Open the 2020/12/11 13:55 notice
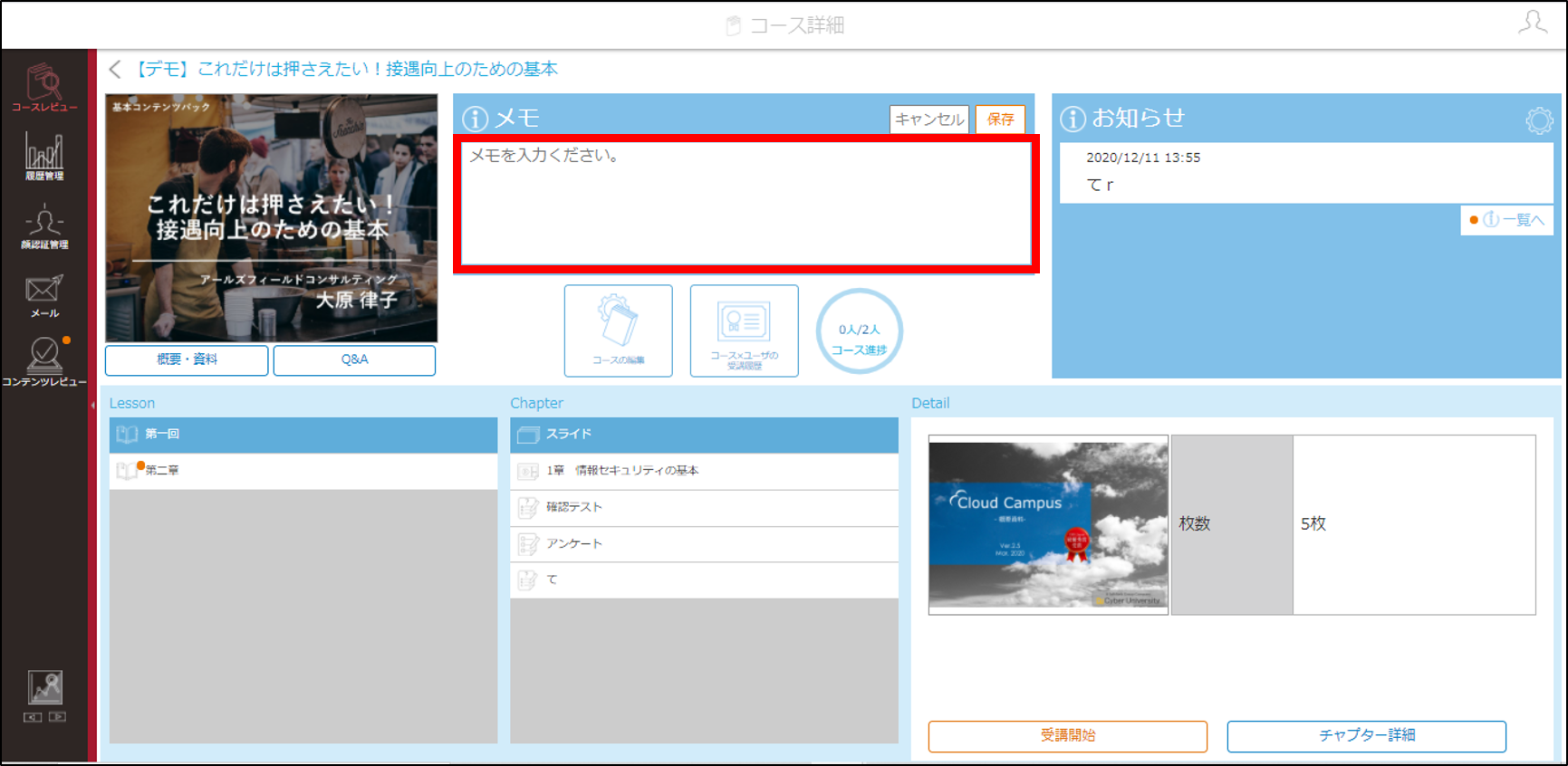The height and width of the screenshot is (766, 1568). 1305,172
